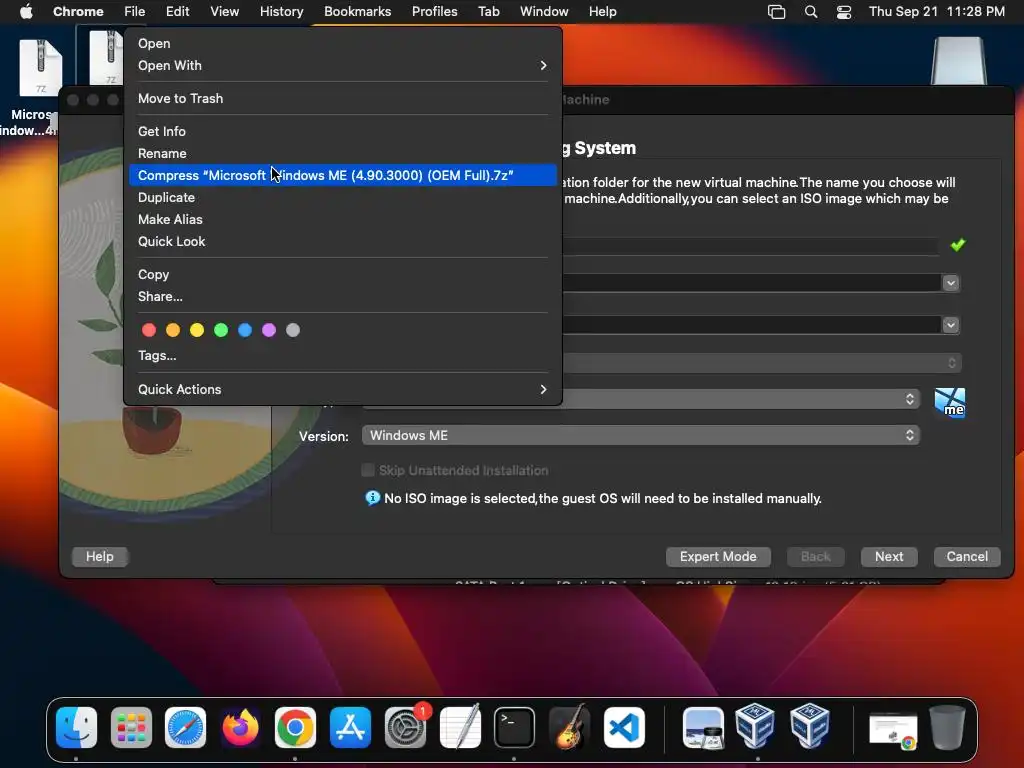Launch GarageBand from the dock
Image resolution: width=1024 pixels, height=768 pixels.
click(x=569, y=727)
